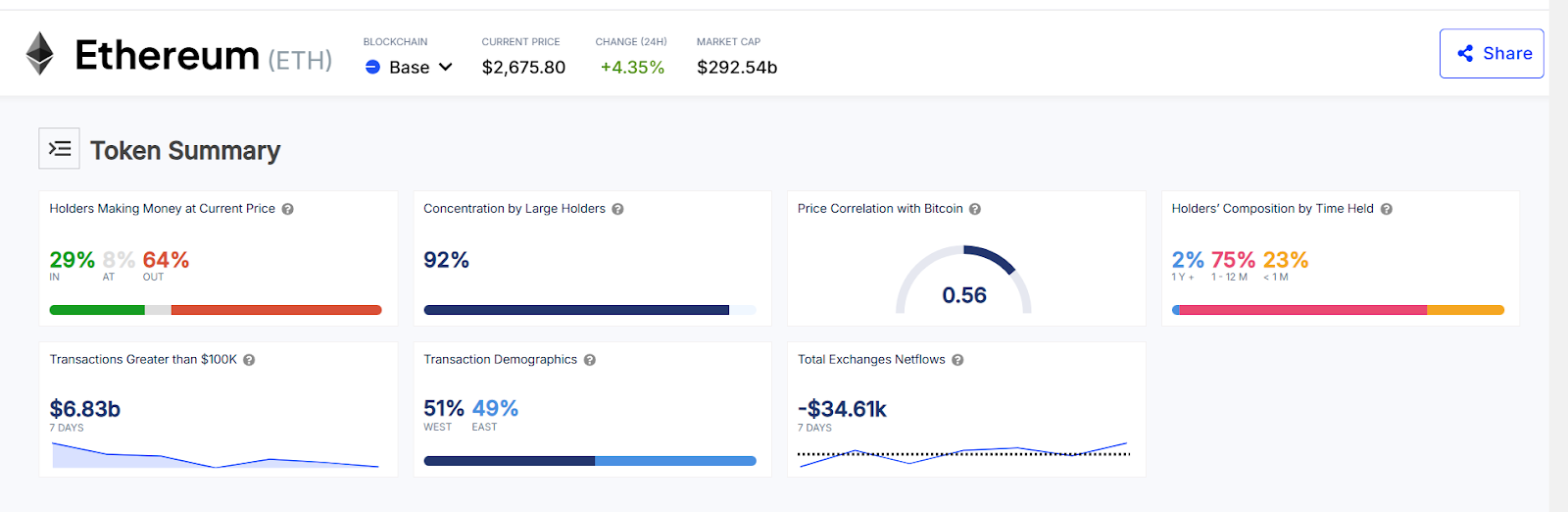The width and height of the screenshot is (1568, 512).
Task: Open the Base blockchain dropdown
Action: 409,67
